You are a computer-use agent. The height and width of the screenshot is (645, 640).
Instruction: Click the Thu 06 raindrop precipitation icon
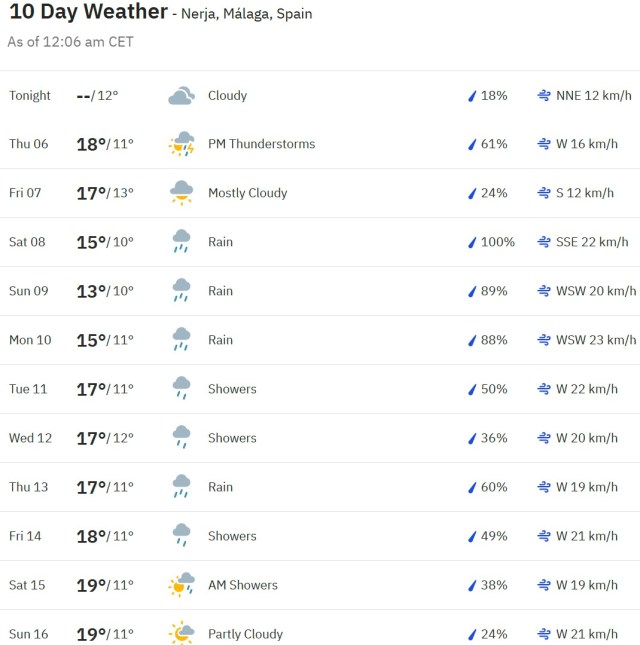coord(472,144)
